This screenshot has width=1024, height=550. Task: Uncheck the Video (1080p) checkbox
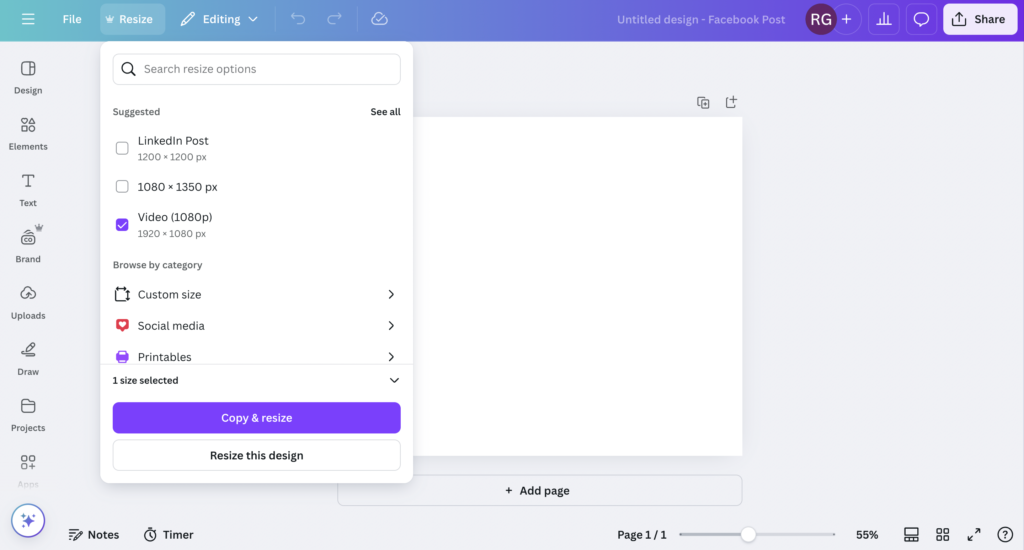pos(122,225)
